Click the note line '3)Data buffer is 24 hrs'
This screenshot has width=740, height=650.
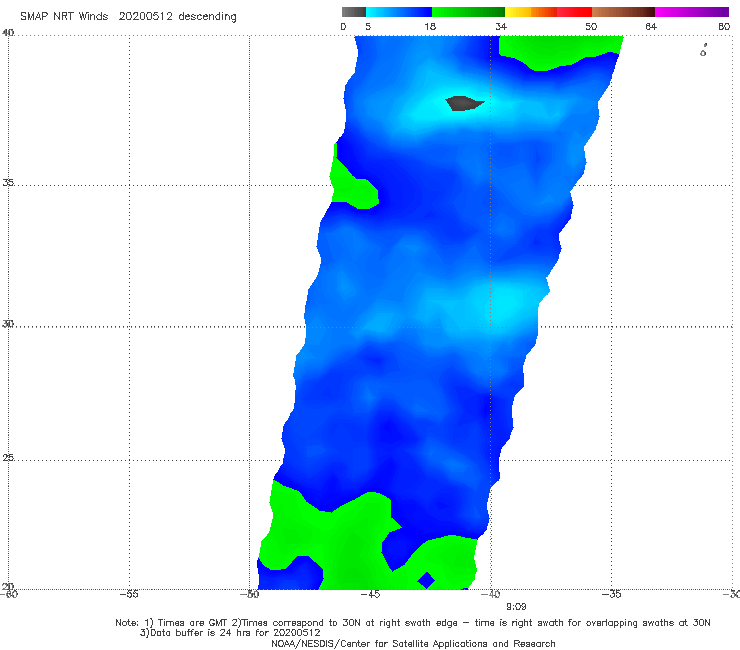230,633
